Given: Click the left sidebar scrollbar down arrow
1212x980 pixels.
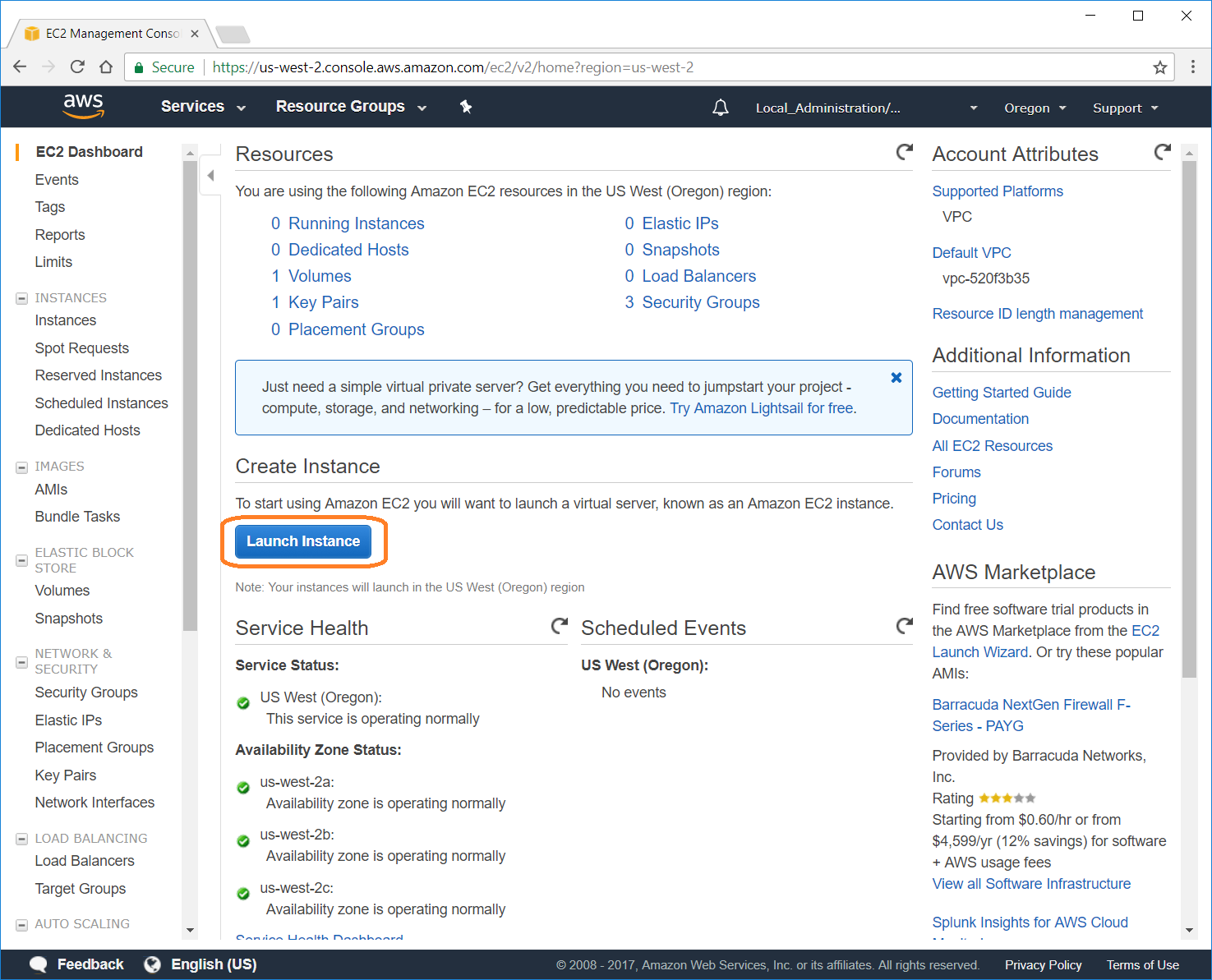Looking at the screenshot, I should coord(191,930).
